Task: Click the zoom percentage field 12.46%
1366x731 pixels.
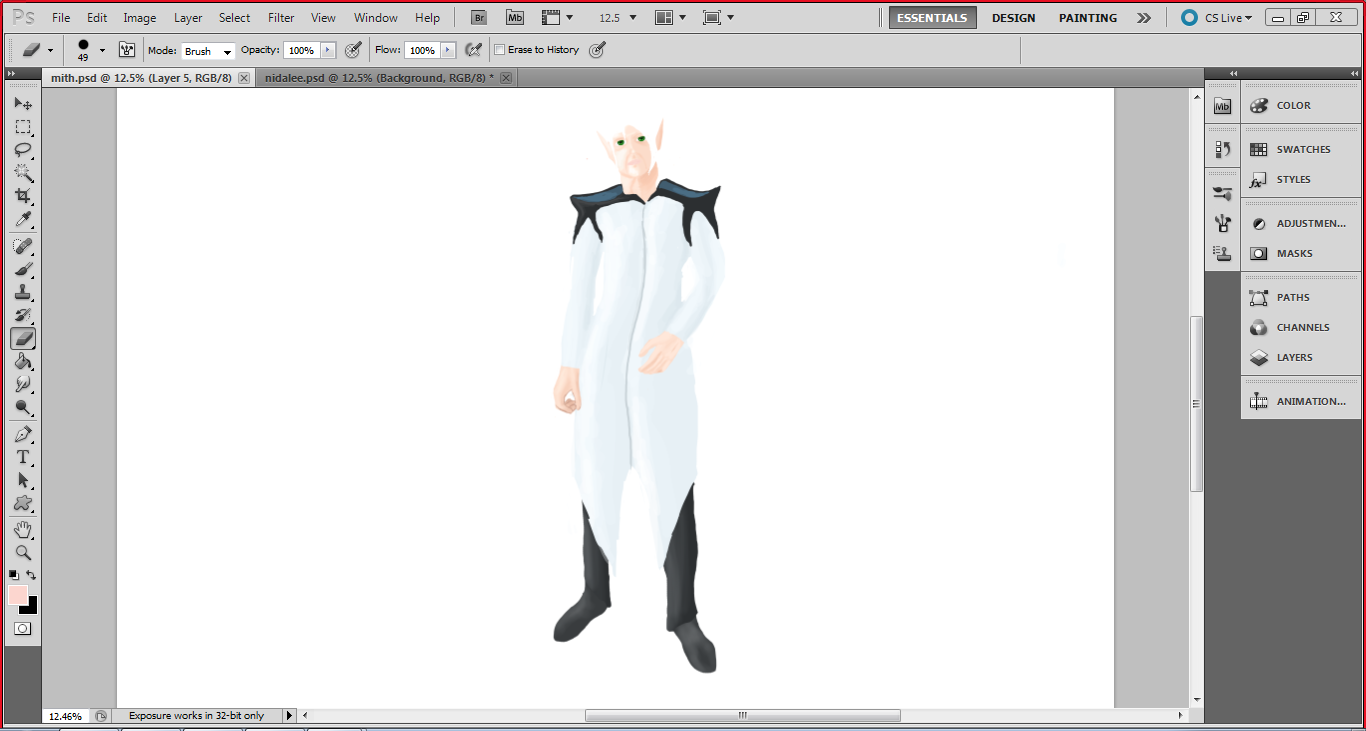Action: (66, 716)
